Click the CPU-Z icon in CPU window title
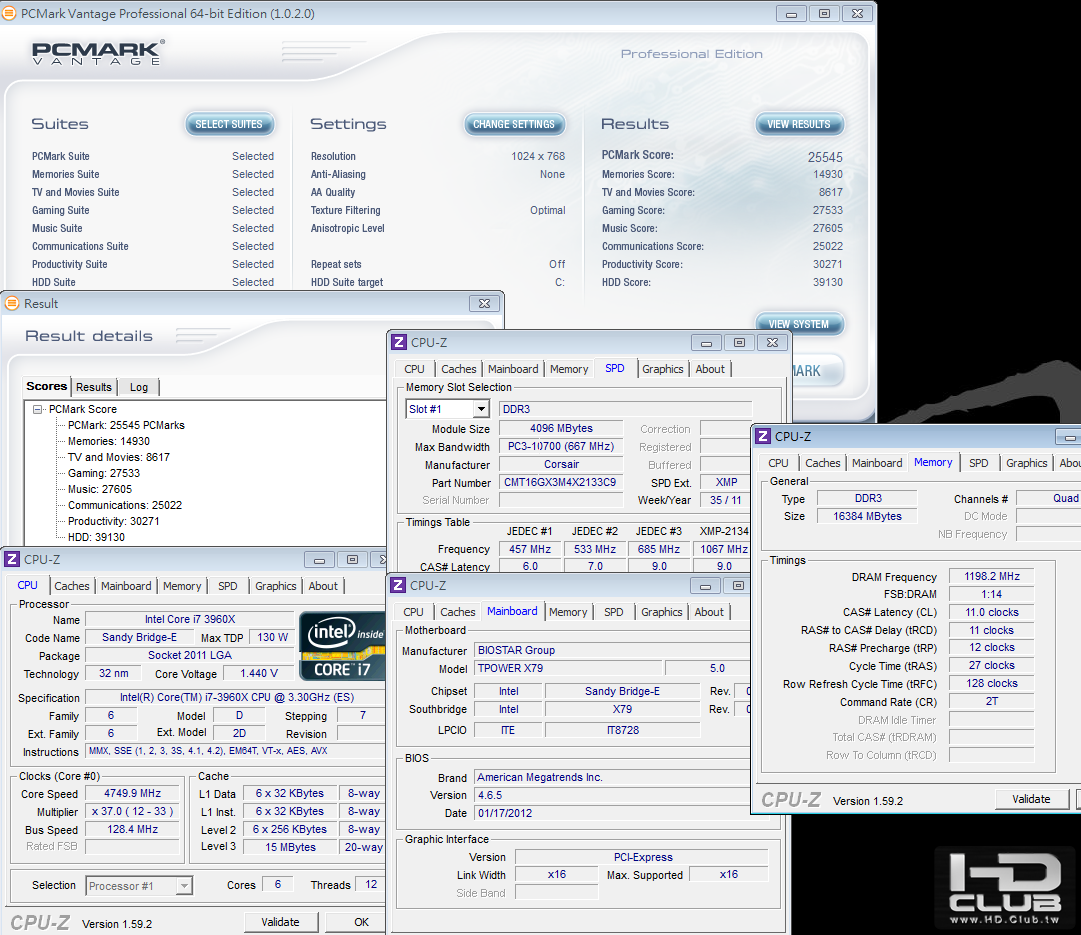 [12, 559]
